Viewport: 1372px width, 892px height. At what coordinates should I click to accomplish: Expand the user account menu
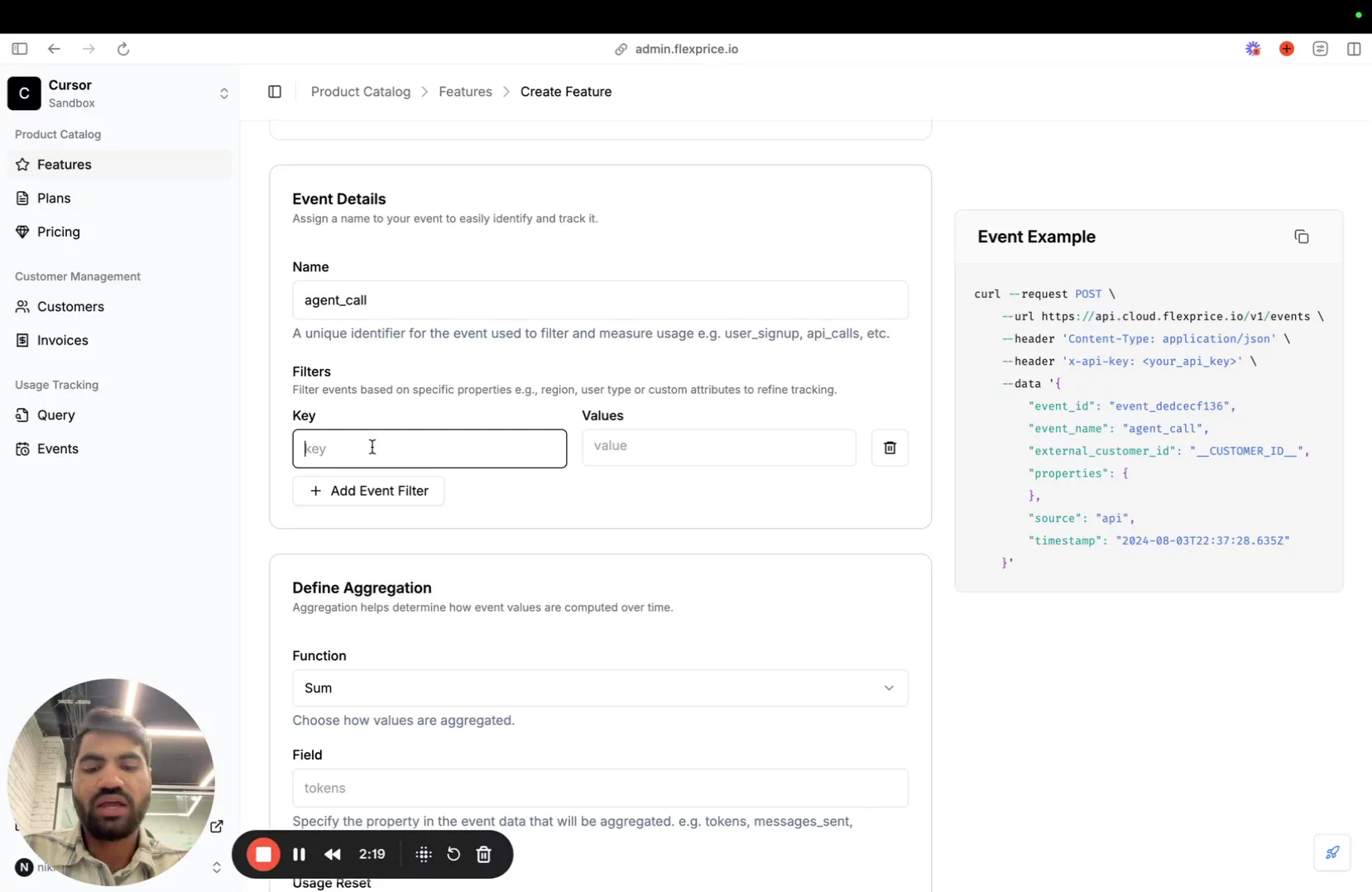click(217, 867)
